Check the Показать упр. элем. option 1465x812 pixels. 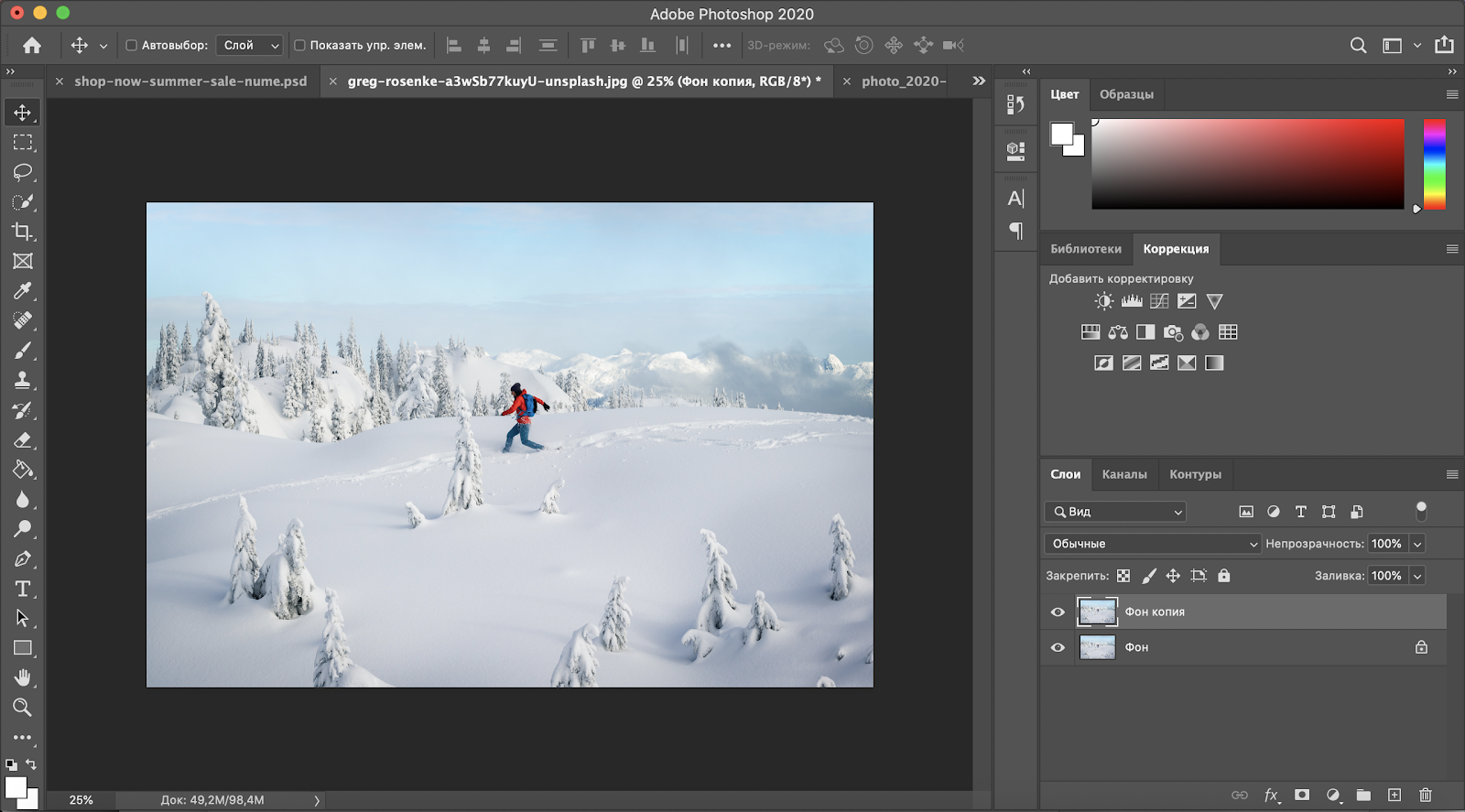tap(299, 45)
